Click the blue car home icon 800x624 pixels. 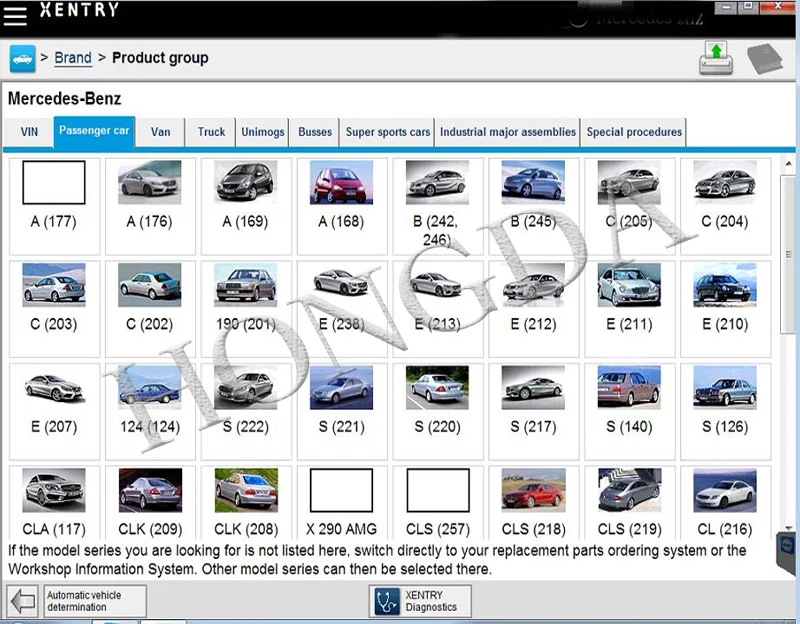pos(22,59)
